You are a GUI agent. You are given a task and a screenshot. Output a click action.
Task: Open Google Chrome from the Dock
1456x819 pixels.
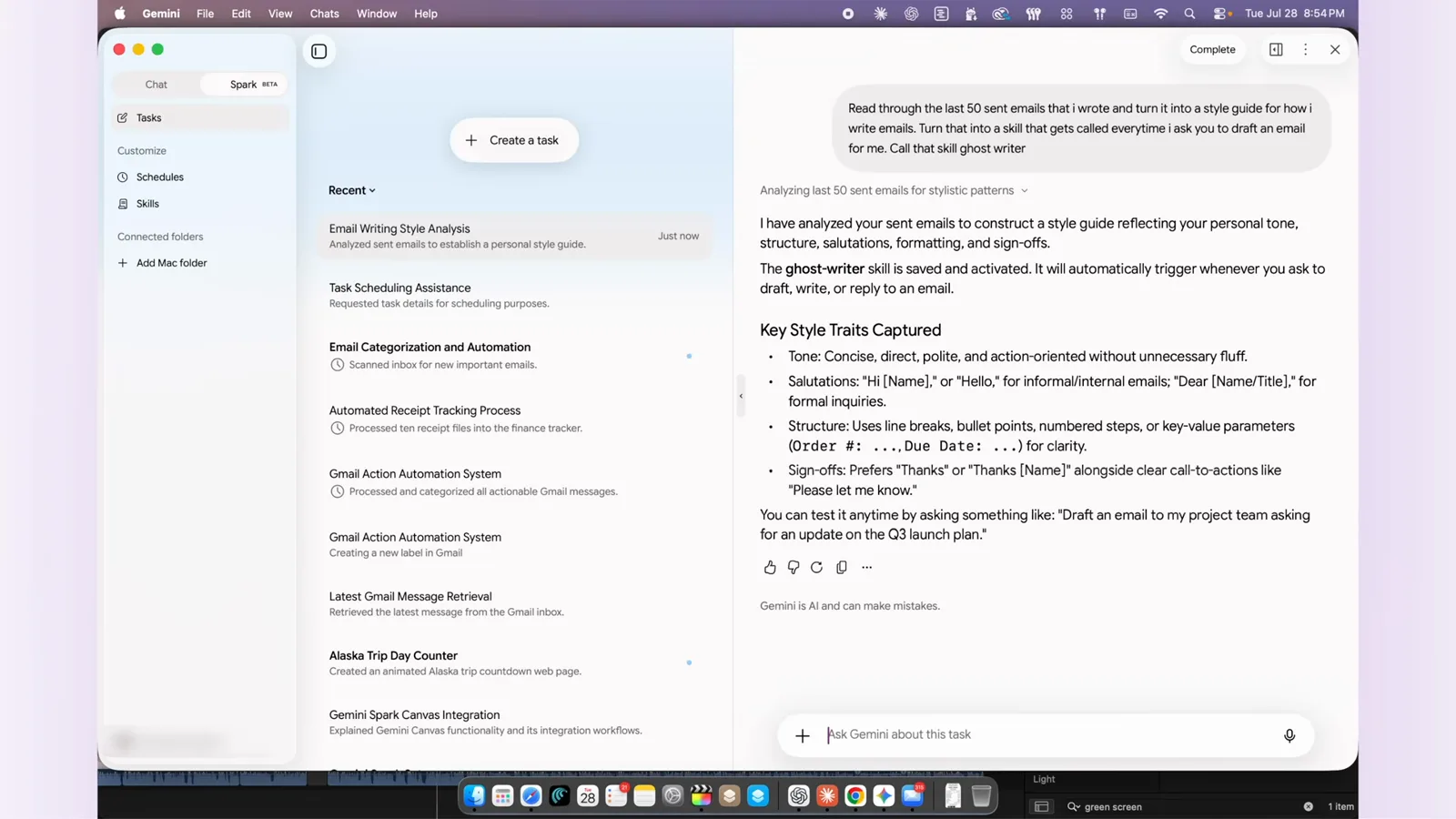click(855, 796)
